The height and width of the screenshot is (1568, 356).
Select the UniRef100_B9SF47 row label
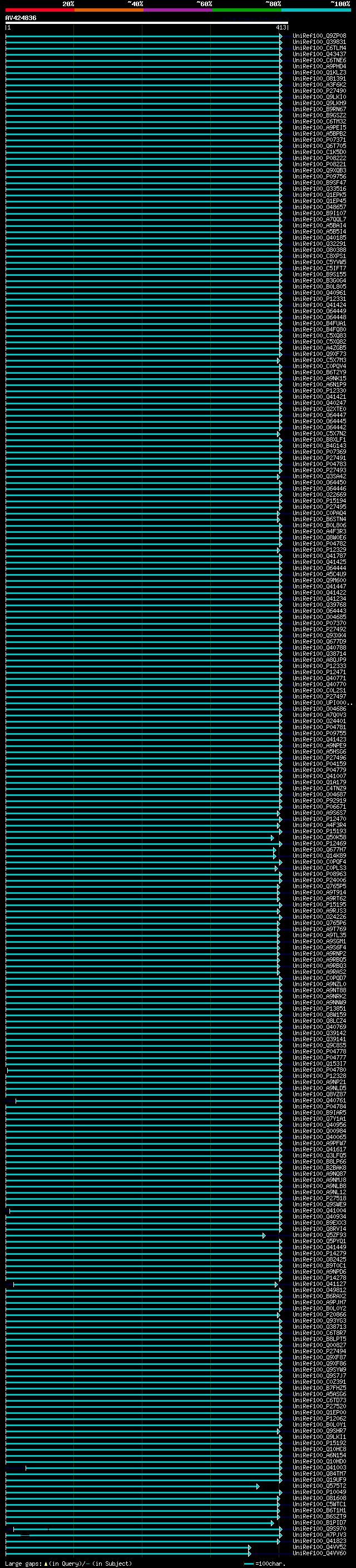pyautogui.click(x=319, y=182)
